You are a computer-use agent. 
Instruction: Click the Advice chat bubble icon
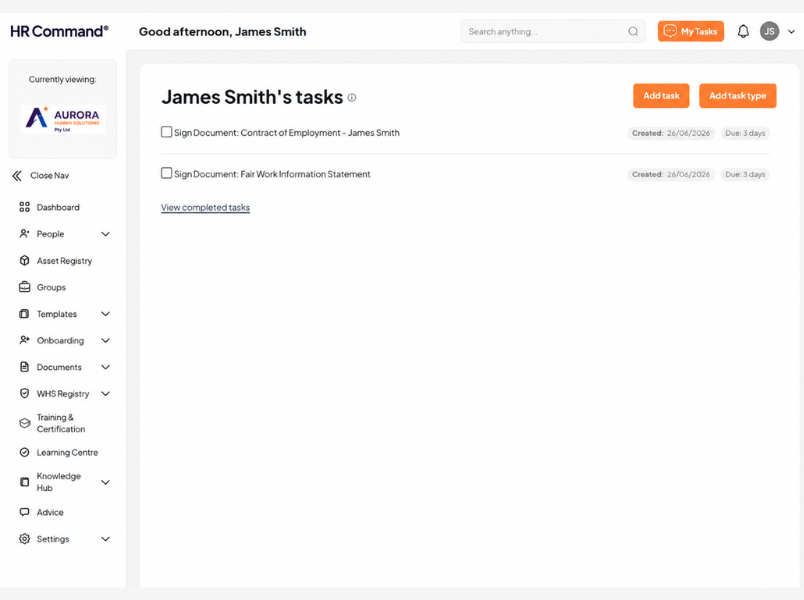pos(24,512)
